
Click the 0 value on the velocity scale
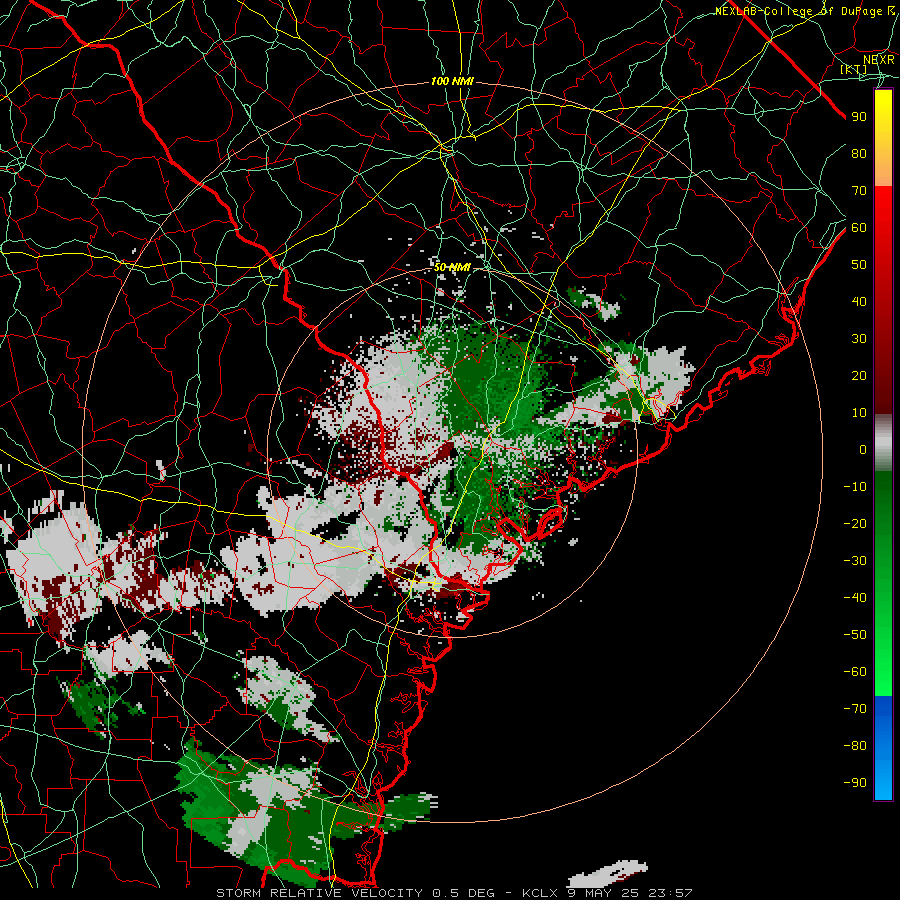(863, 449)
